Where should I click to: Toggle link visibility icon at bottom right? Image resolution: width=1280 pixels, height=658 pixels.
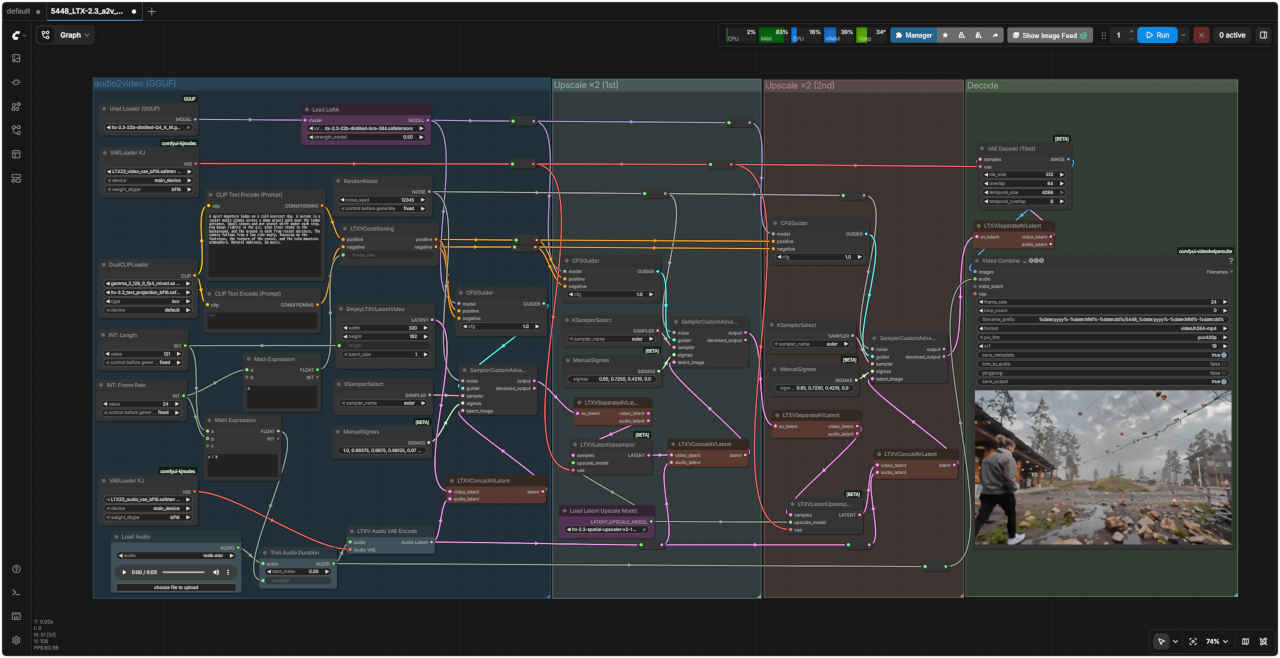(x=1263, y=641)
